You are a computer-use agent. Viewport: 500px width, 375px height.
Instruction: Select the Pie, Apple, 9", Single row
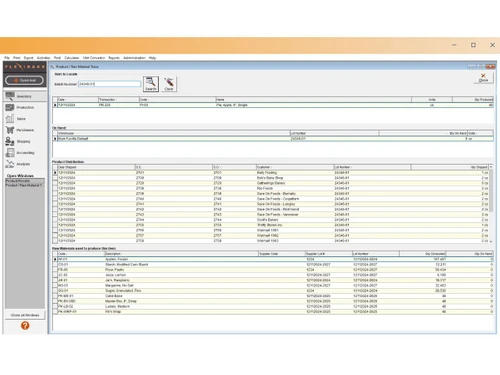[273, 105]
